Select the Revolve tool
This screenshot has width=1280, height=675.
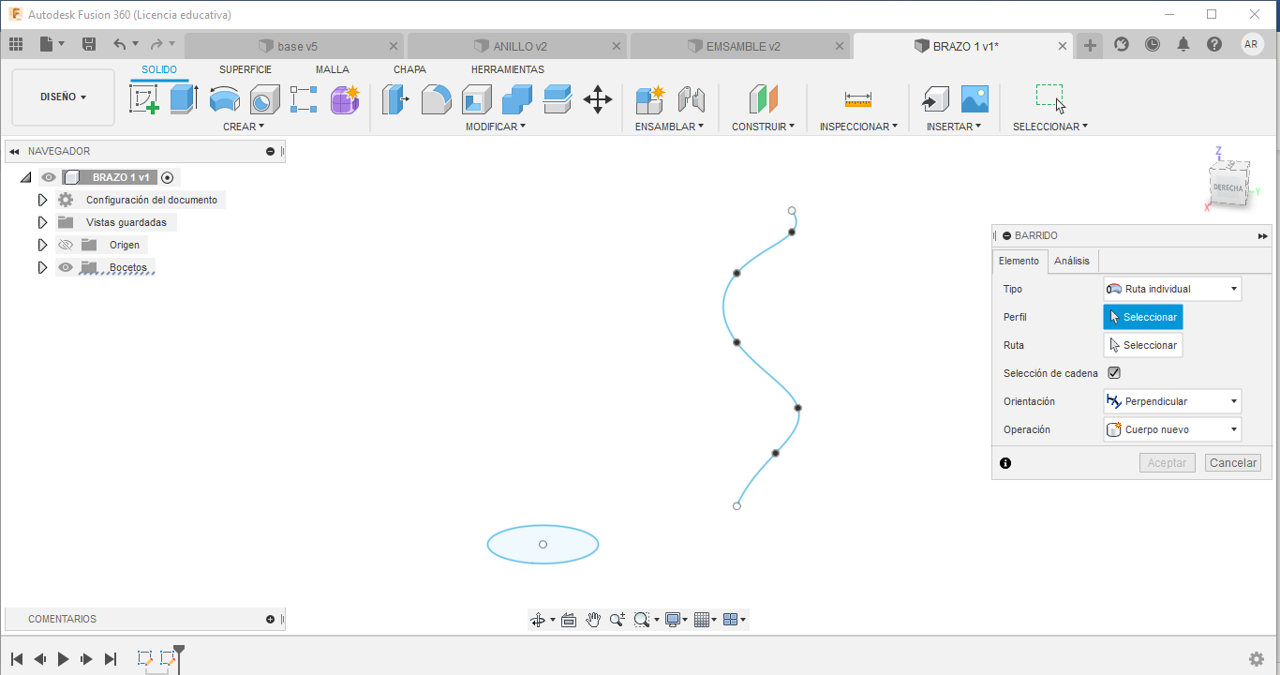tap(224, 99)
